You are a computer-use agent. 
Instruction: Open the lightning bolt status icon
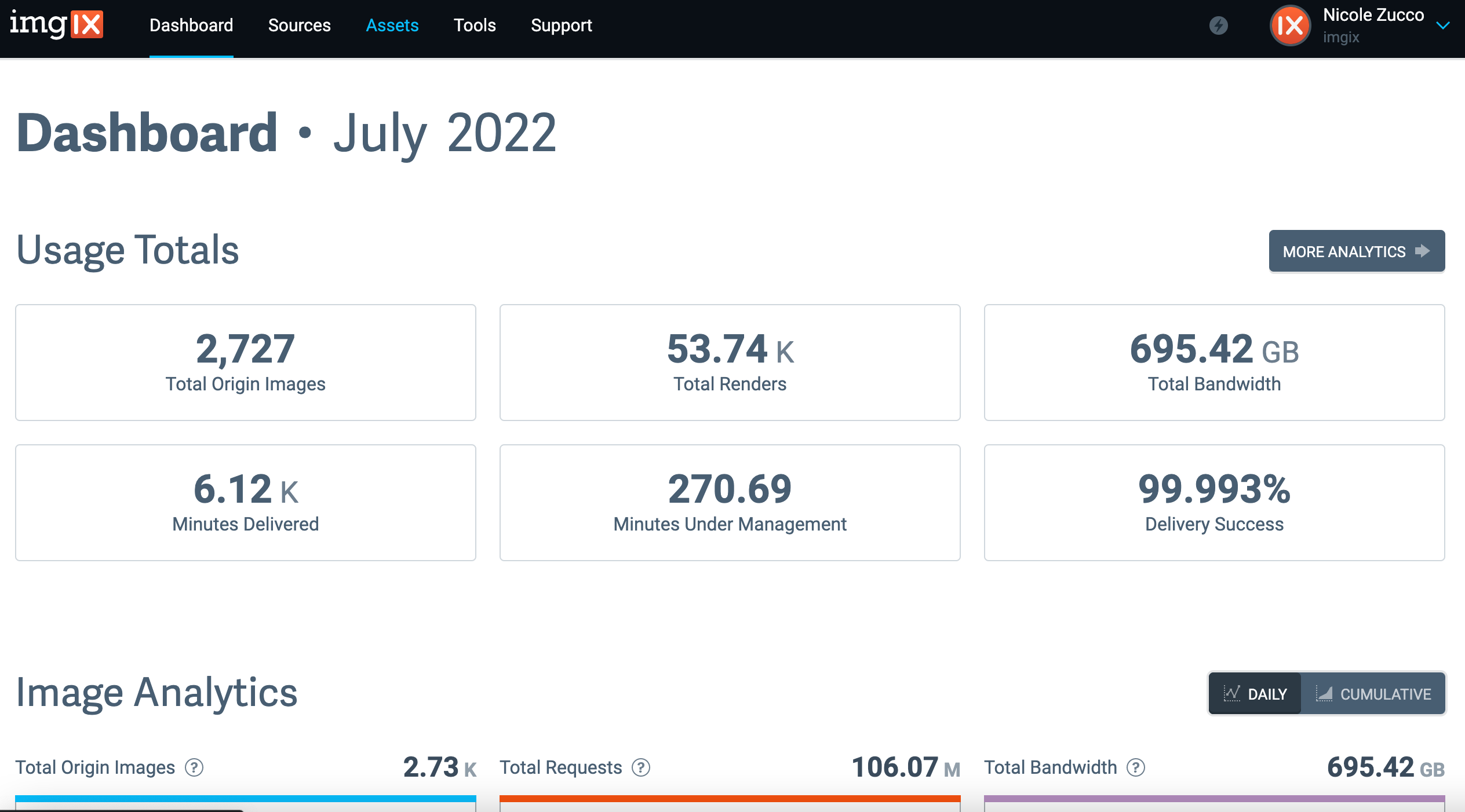[x=1219, y=25]
